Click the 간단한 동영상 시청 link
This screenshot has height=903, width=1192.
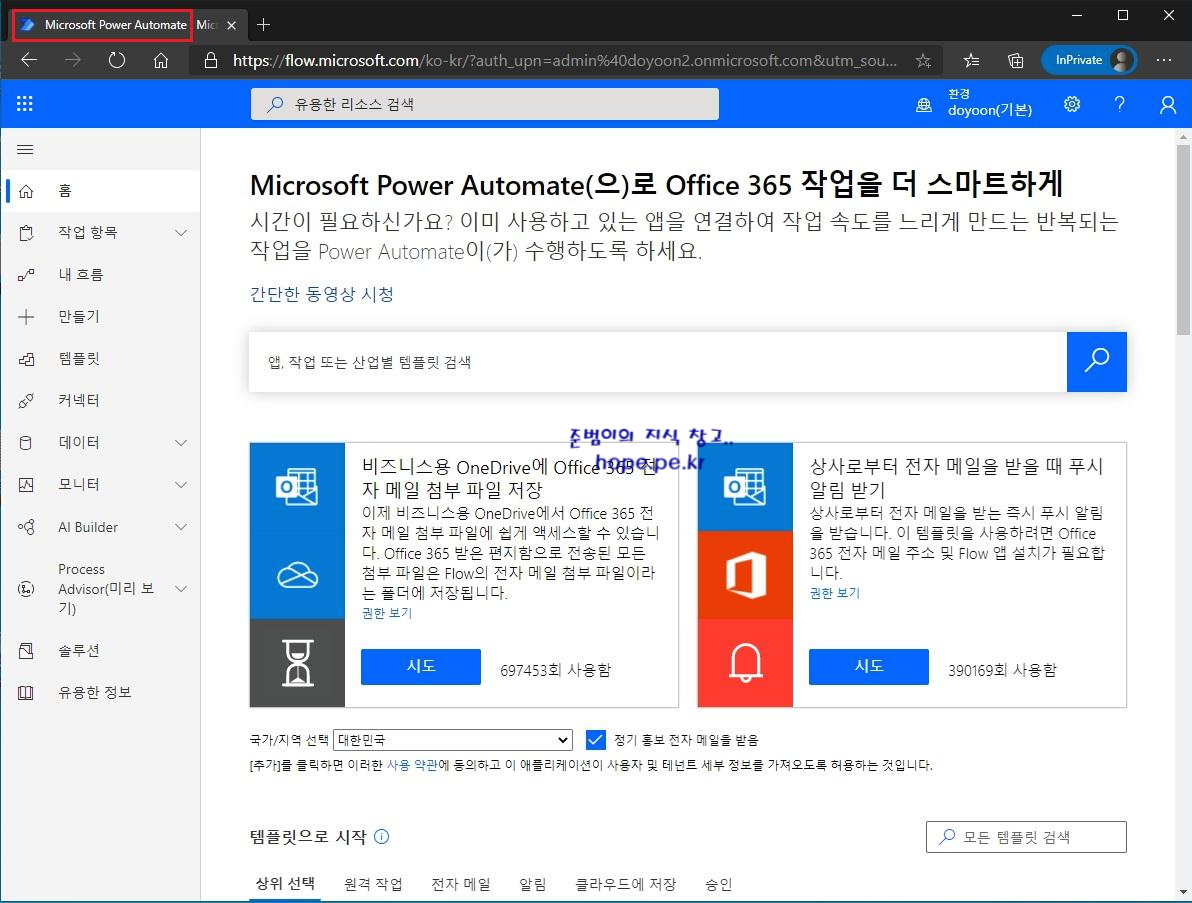point(322,294)
